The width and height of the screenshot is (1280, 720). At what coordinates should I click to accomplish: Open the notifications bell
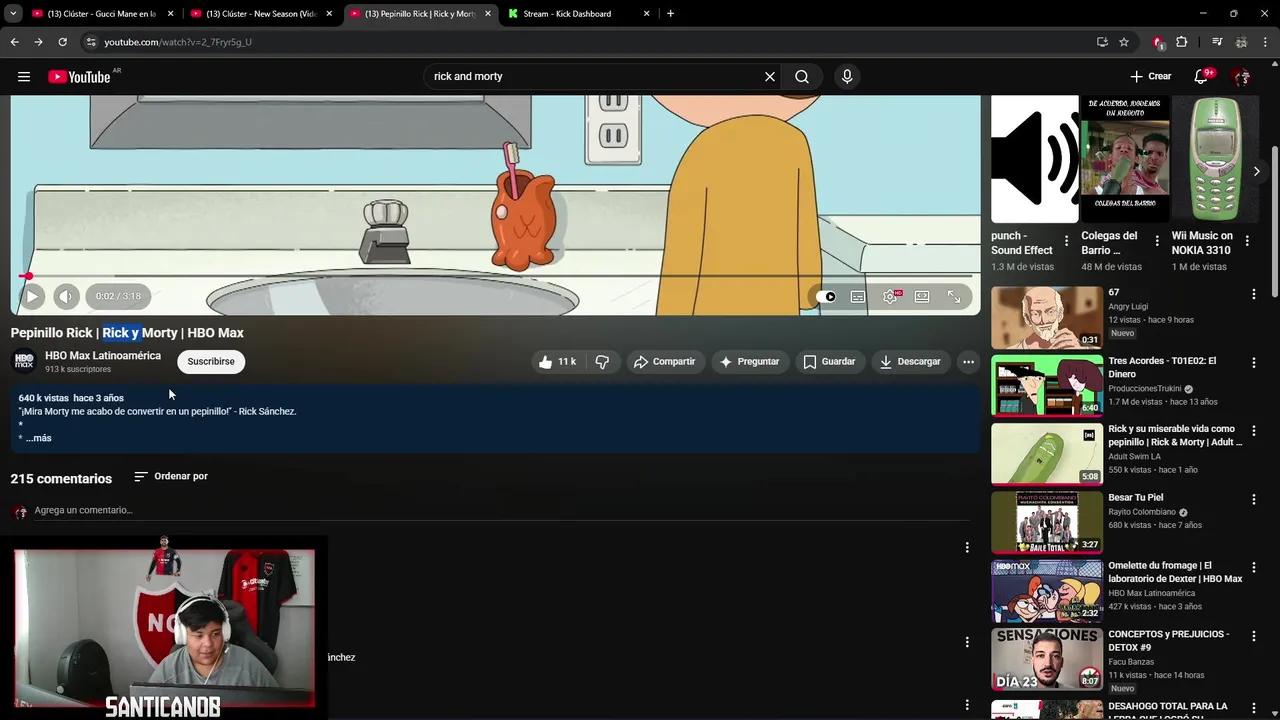(1202, 77)
